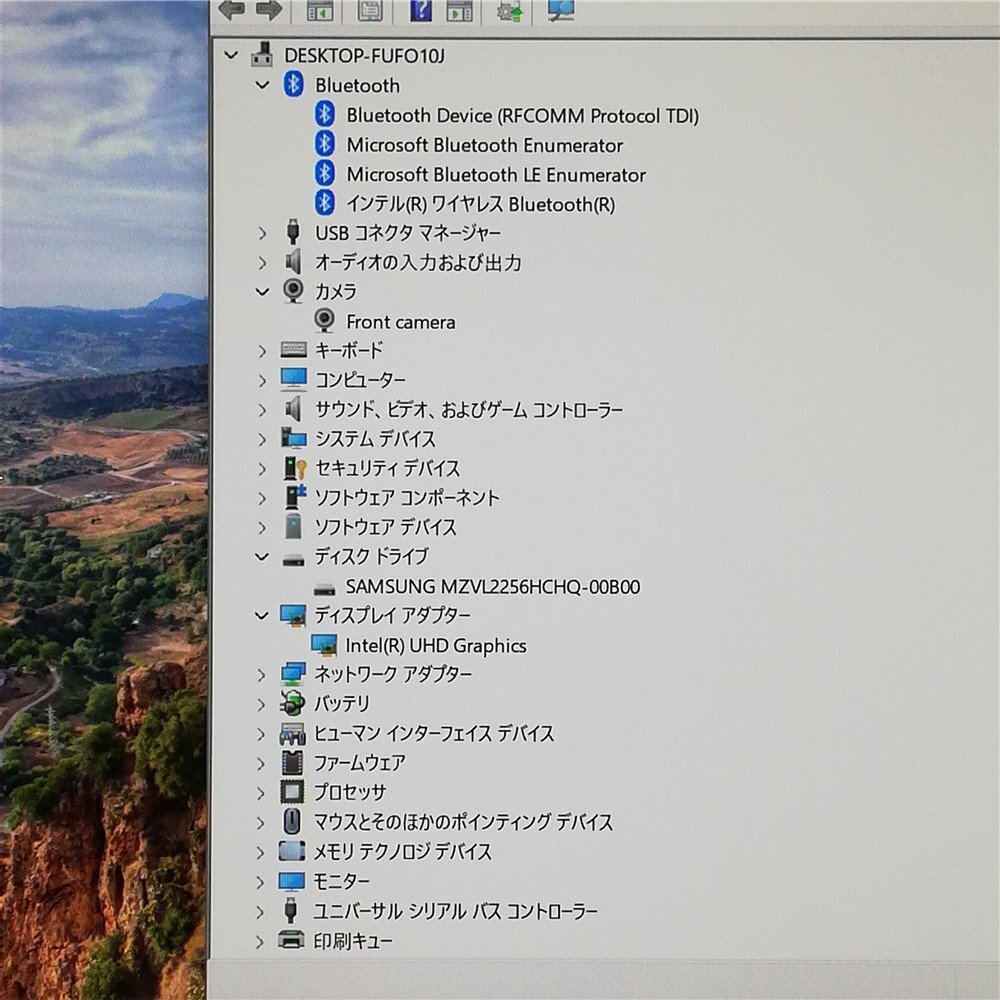
Task: Click the Intel(R) UHD Graphics adapter icon
Action: pos(324,645)
